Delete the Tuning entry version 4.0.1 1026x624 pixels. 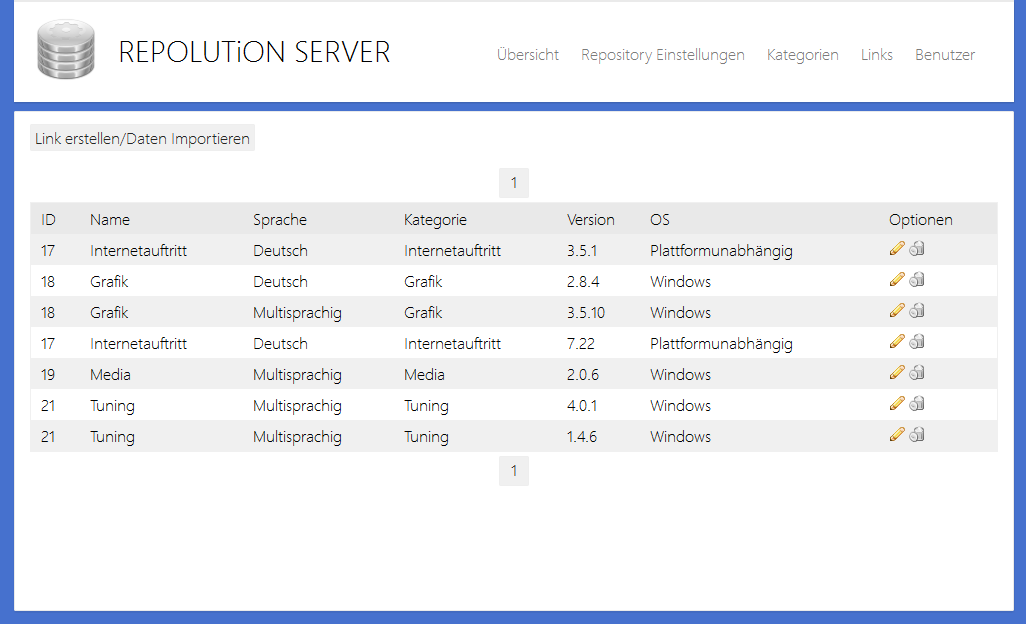[x=917, y=403]
